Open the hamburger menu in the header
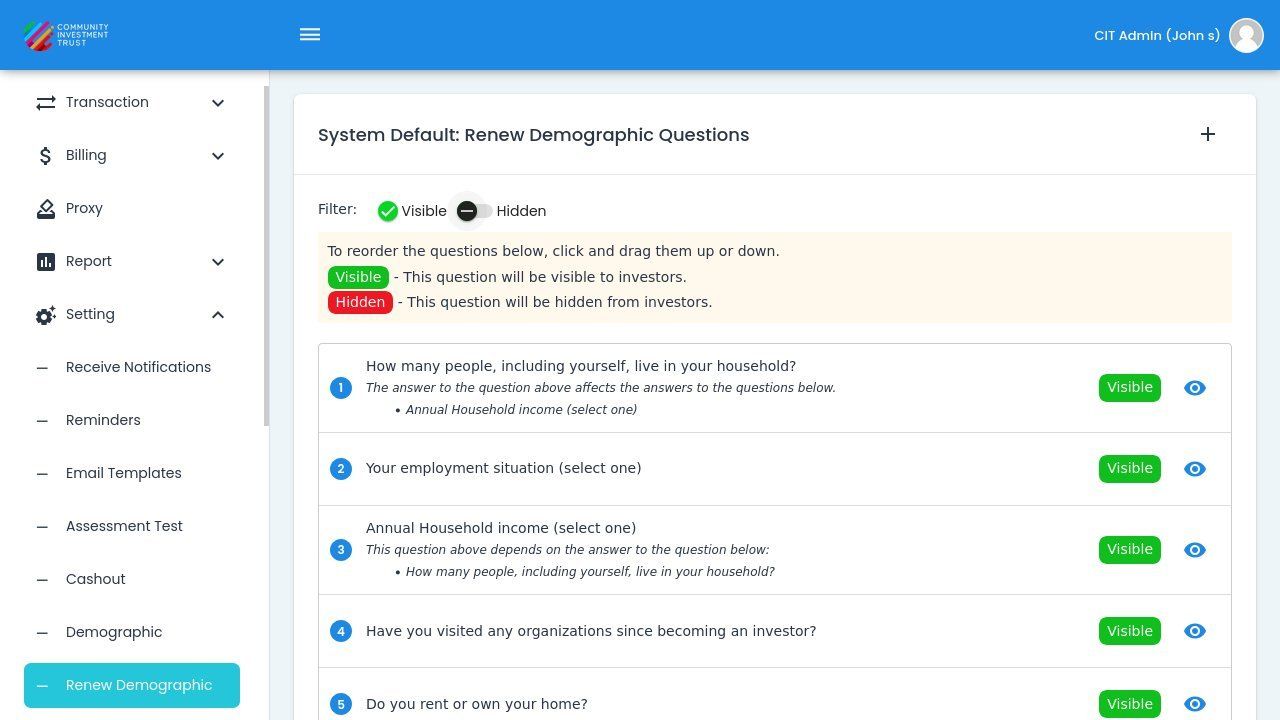 (x=310, y=34)
